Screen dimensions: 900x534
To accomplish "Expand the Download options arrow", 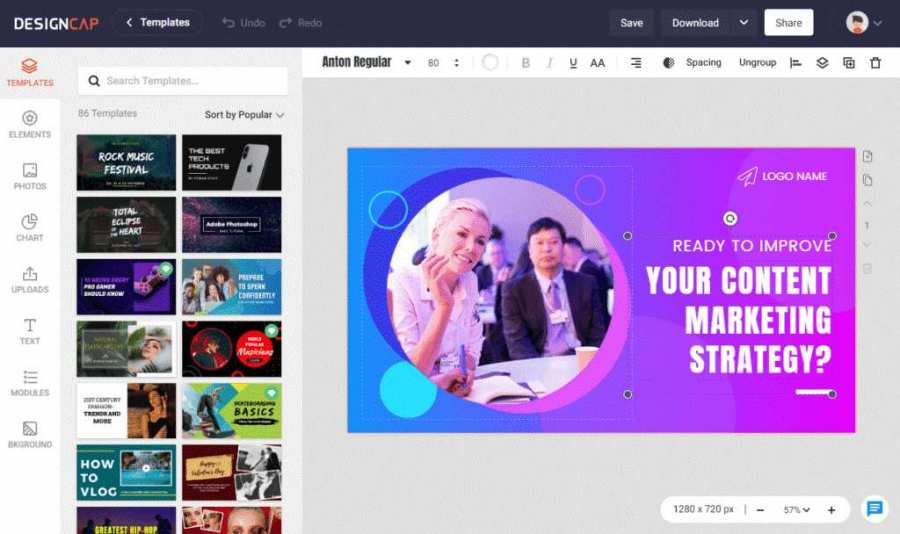I will (744, 23).
